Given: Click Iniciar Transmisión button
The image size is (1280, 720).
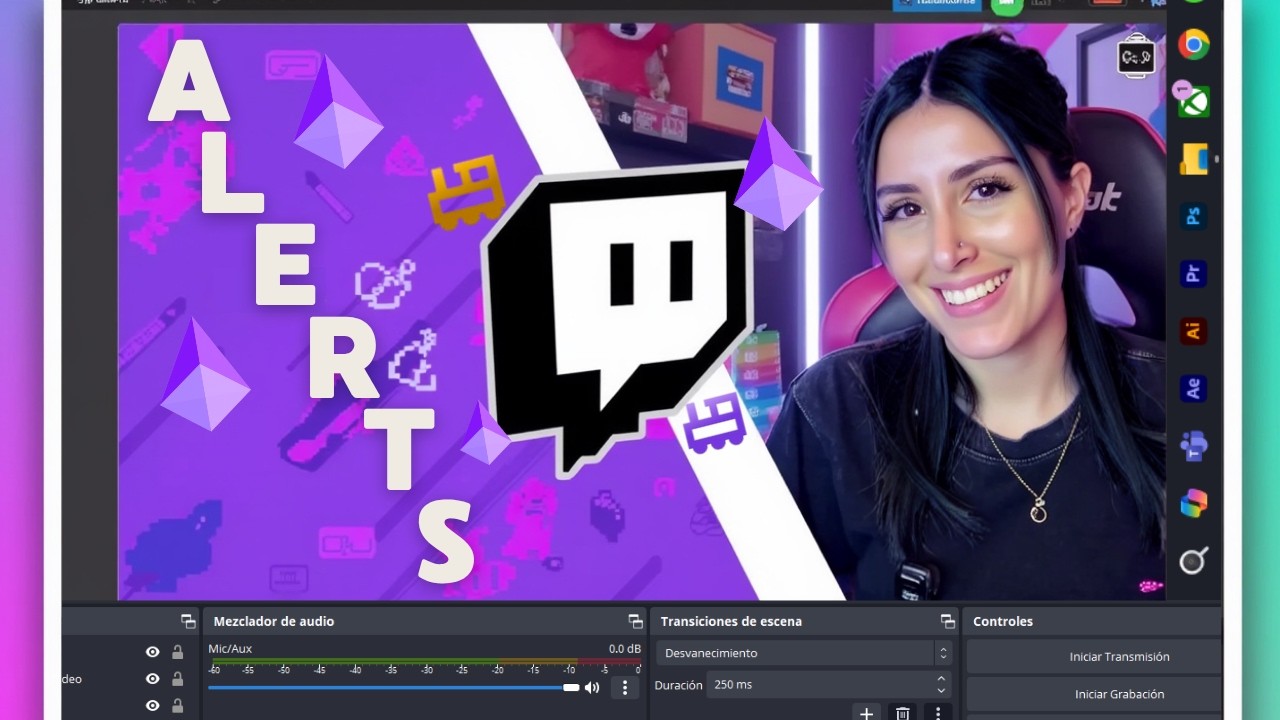Looking at the screenshot, I should point(1093,657).
